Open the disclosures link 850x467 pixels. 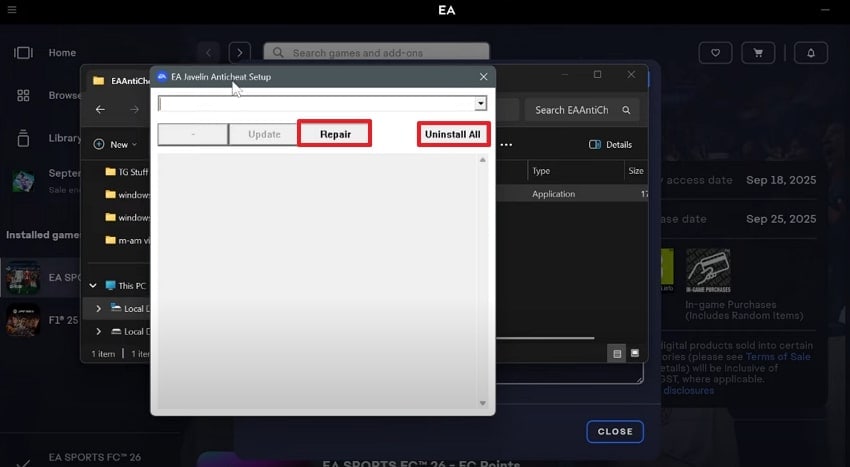pos(688,391)
